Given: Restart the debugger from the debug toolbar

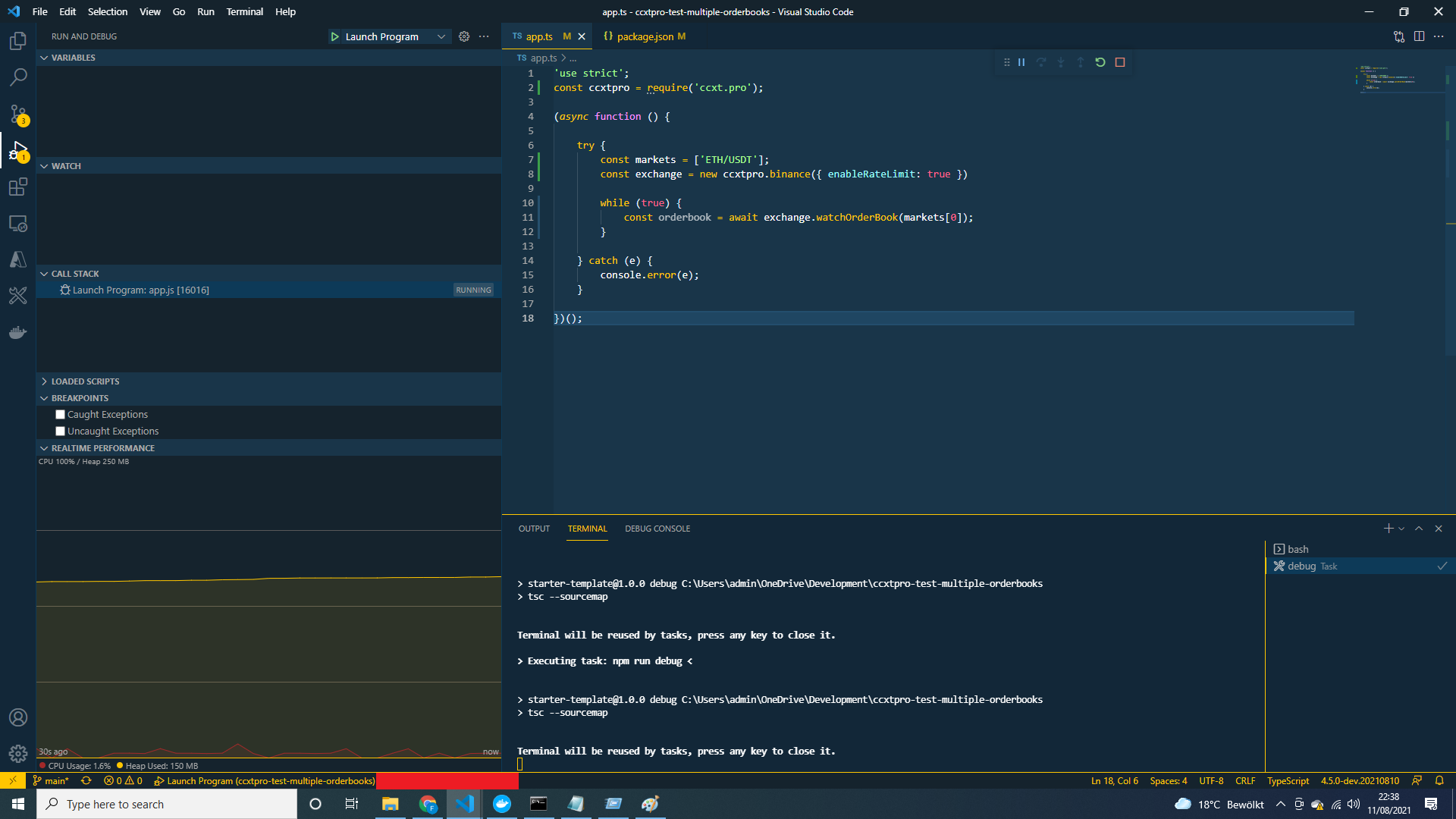Looking at the screenshot, I should pyautogui.click(x=1100, y=62).
